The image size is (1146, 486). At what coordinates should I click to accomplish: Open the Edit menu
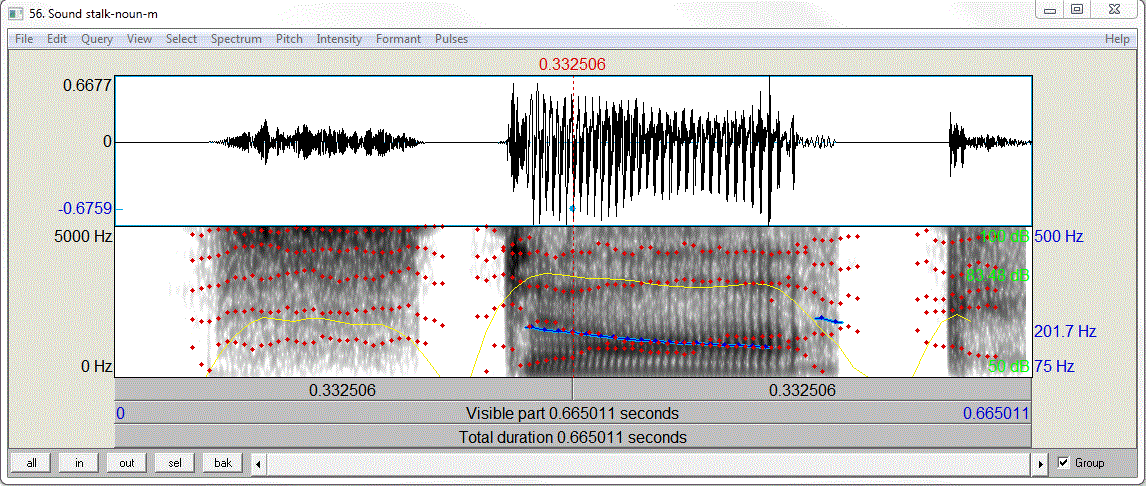(x=57, y=39)
